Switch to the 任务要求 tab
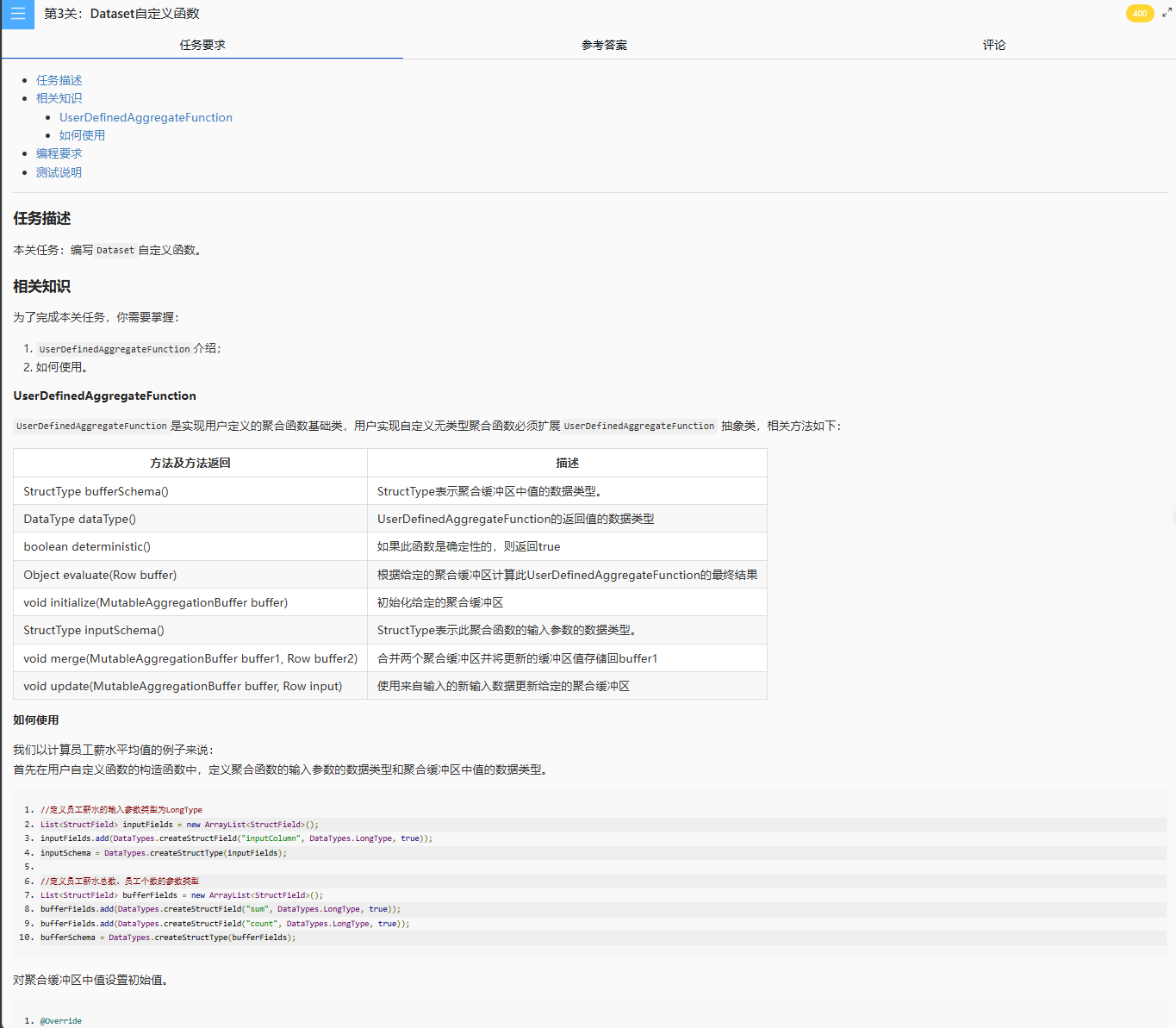The height and width of the screenshot is (1028, 1176). coord(202,45)
